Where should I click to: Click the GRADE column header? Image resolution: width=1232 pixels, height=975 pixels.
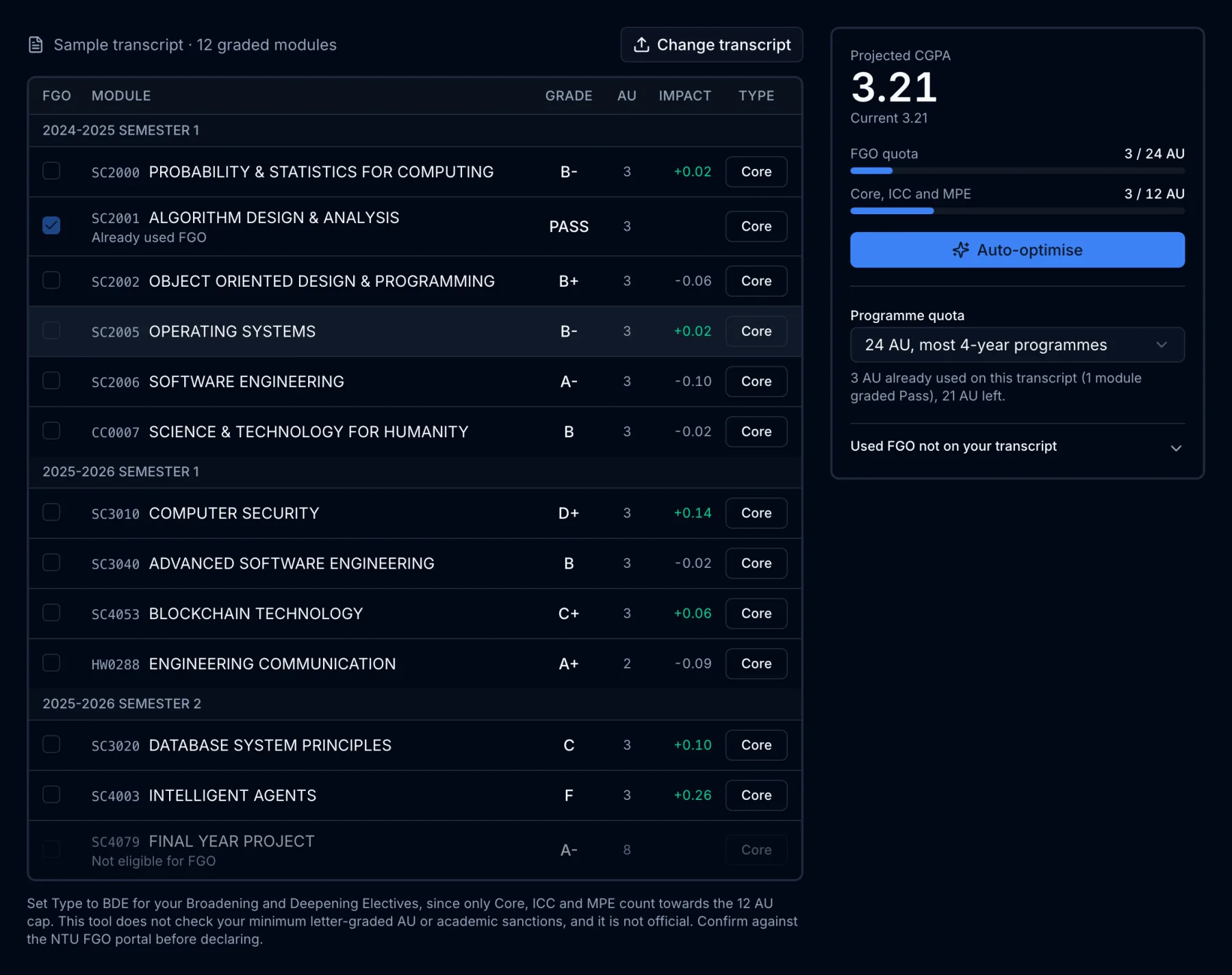[569, 96]
